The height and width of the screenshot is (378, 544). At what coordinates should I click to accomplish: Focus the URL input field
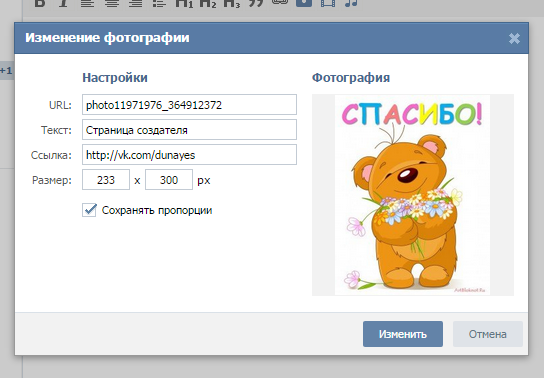[189, 104]
